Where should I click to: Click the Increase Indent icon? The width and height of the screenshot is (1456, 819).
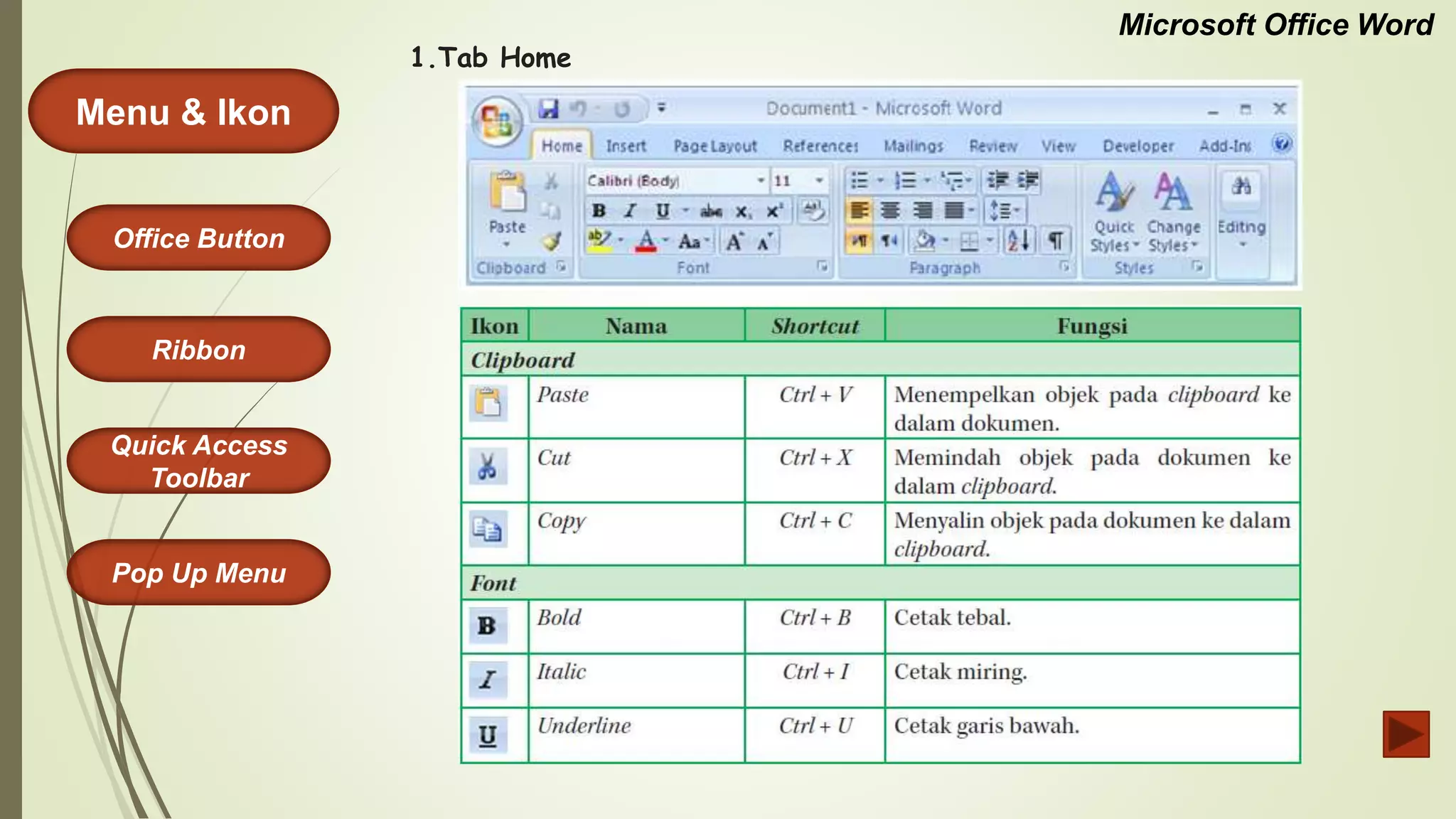[x=1027, y=181]
